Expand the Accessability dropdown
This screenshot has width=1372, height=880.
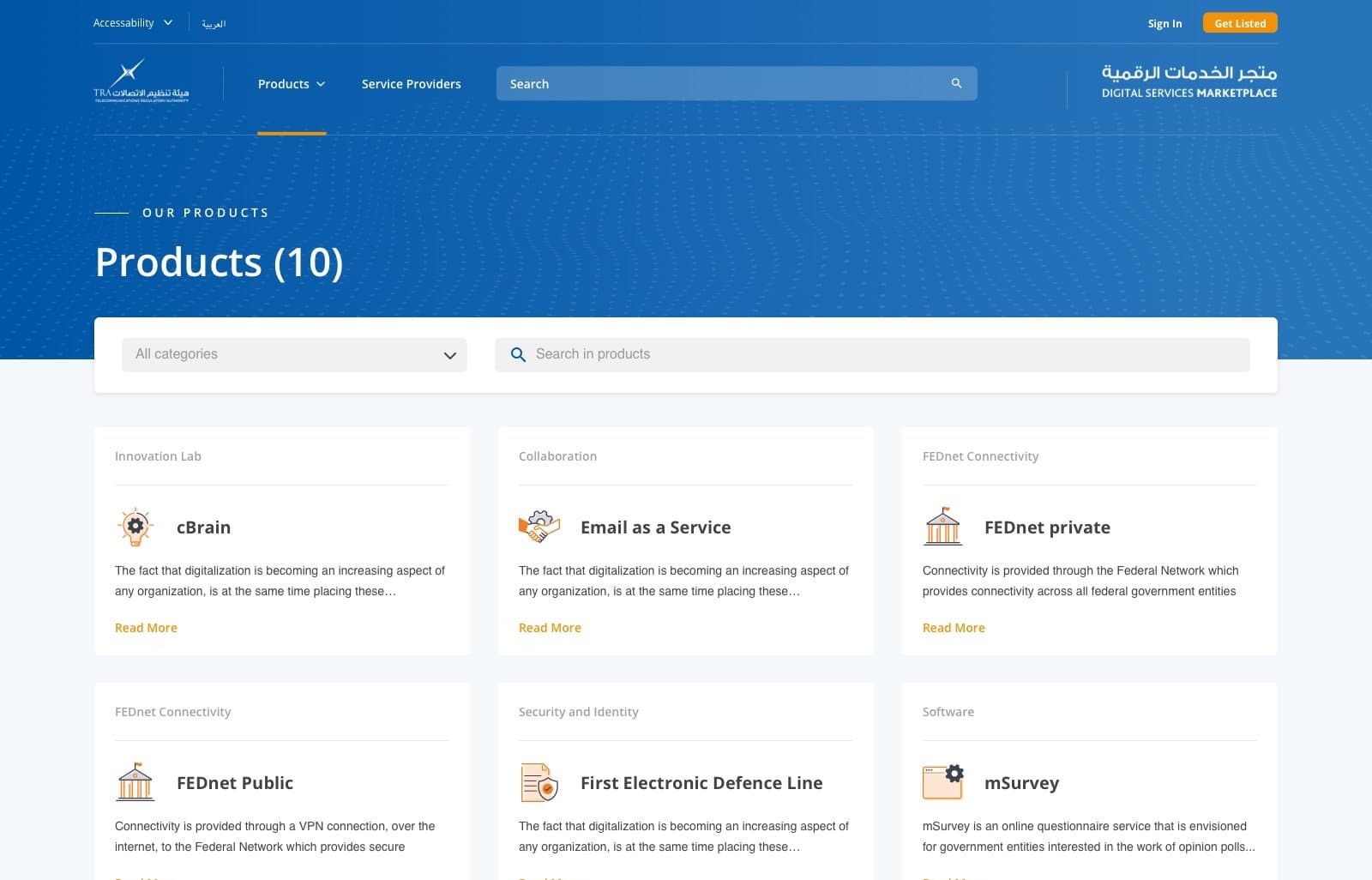[133, 23]
